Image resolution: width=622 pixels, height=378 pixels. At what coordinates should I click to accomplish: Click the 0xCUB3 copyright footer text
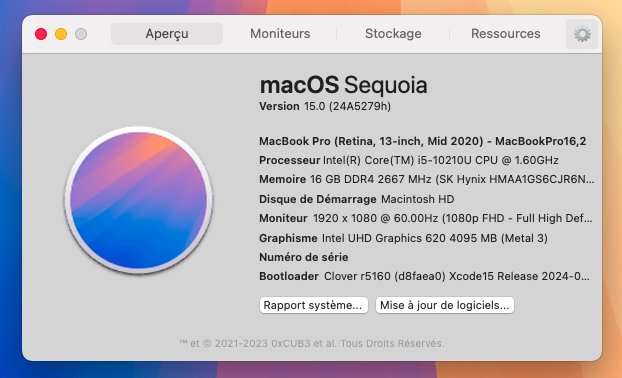pos(311,343)
